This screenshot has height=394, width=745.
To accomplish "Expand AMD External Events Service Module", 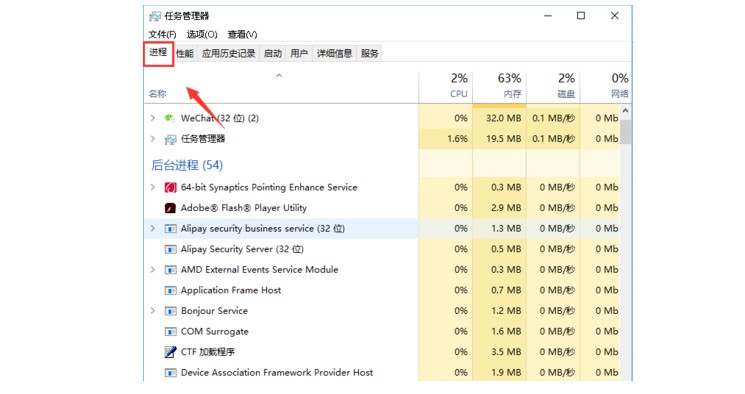I will [153, 269].
